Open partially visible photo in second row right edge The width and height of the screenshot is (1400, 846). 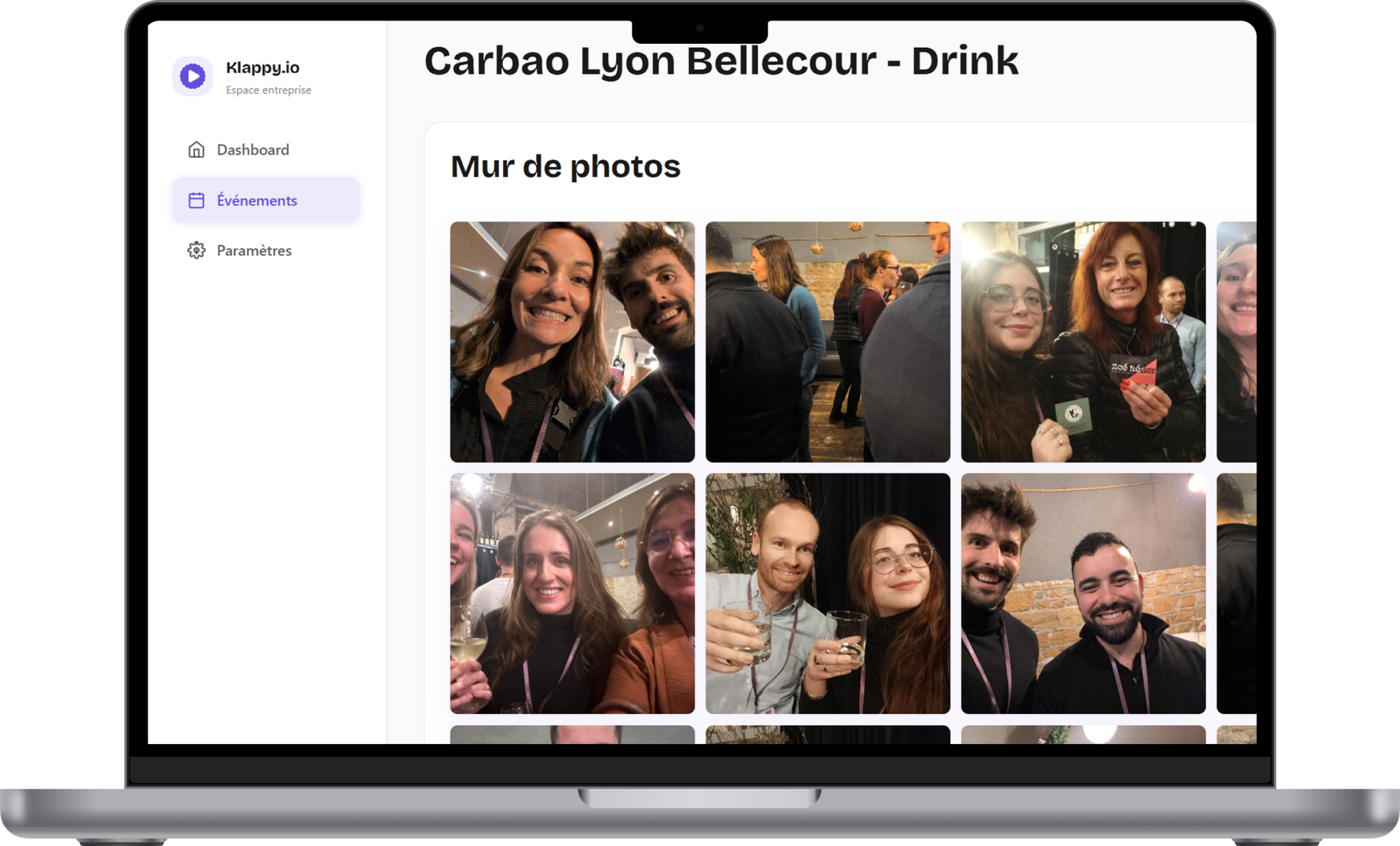coord(1236,593)
